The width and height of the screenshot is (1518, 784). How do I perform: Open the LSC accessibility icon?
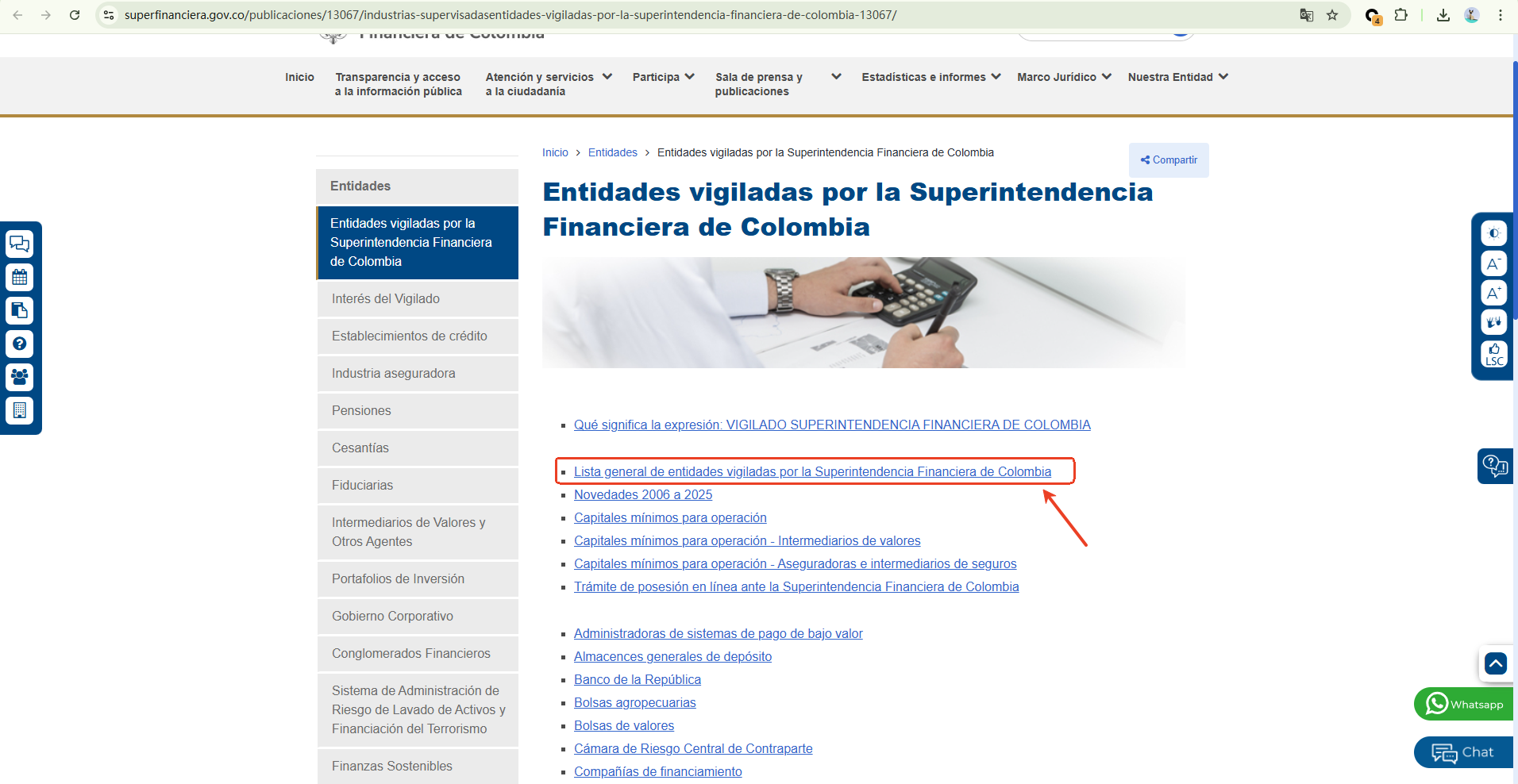pos(1493,354)
